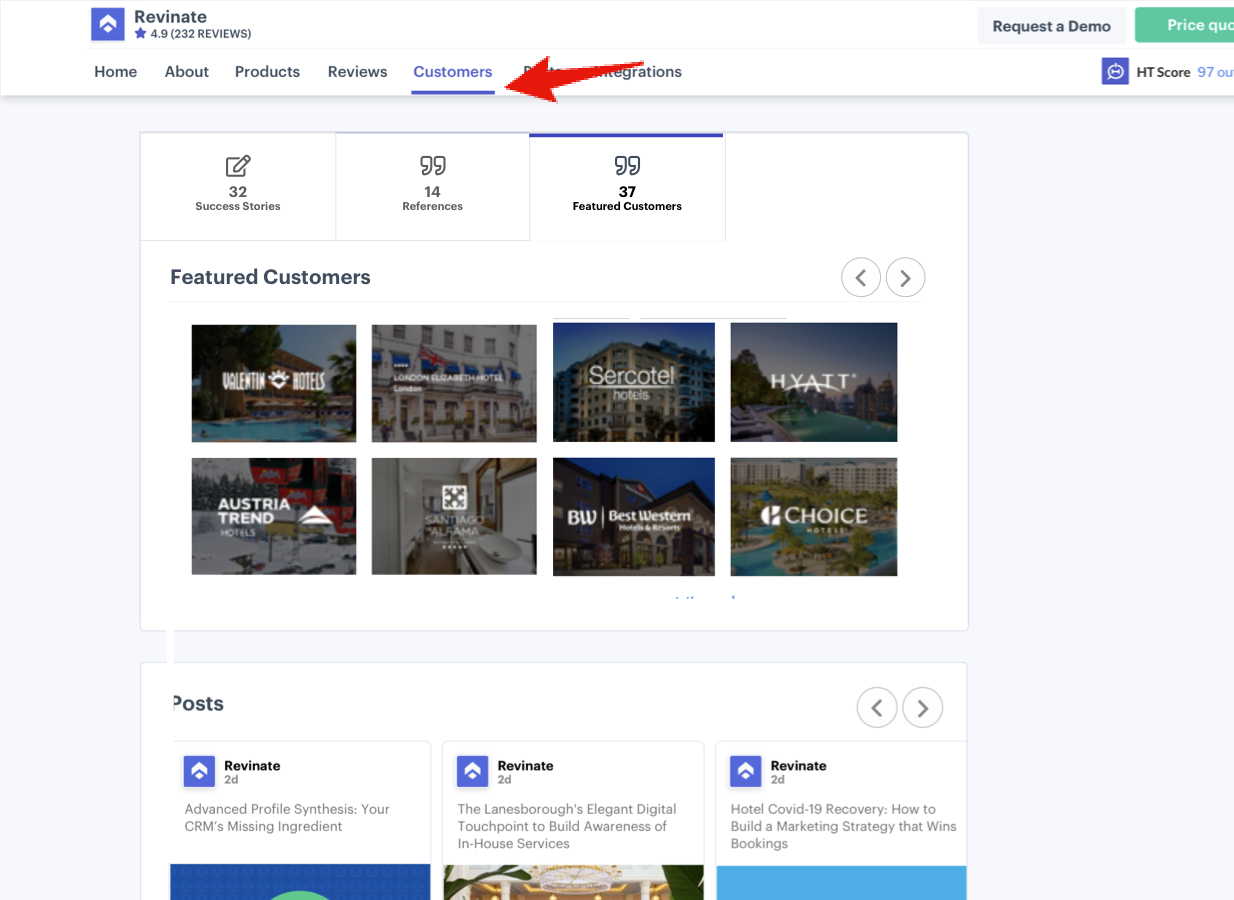Open London Elizabeth Hotel thumbnail
The height and width of the screenshot is (900, 1234).
[454, 383]
